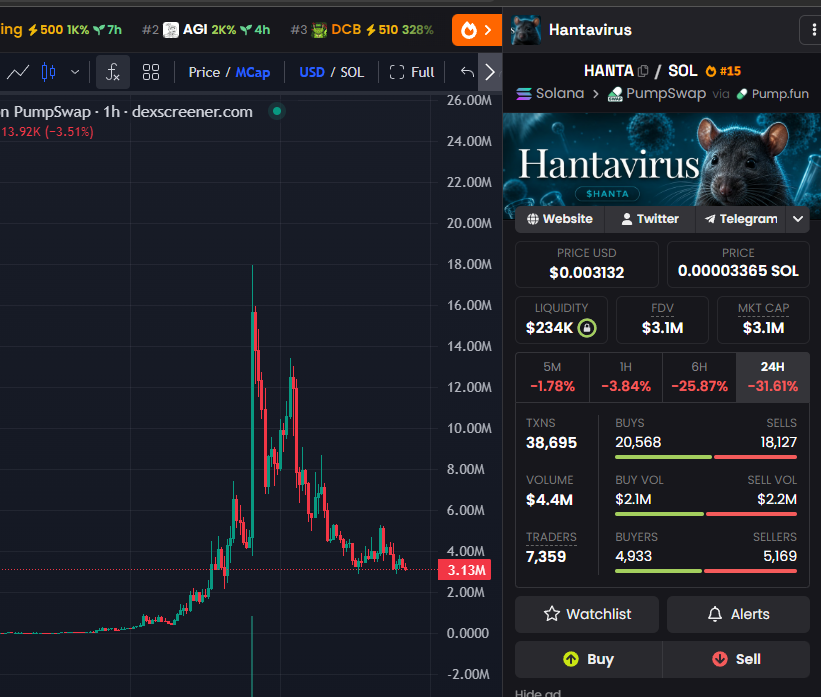821x697 pixels.
Task: Open the Hantavirus Telegram link
Action: (x=740, y=219)
